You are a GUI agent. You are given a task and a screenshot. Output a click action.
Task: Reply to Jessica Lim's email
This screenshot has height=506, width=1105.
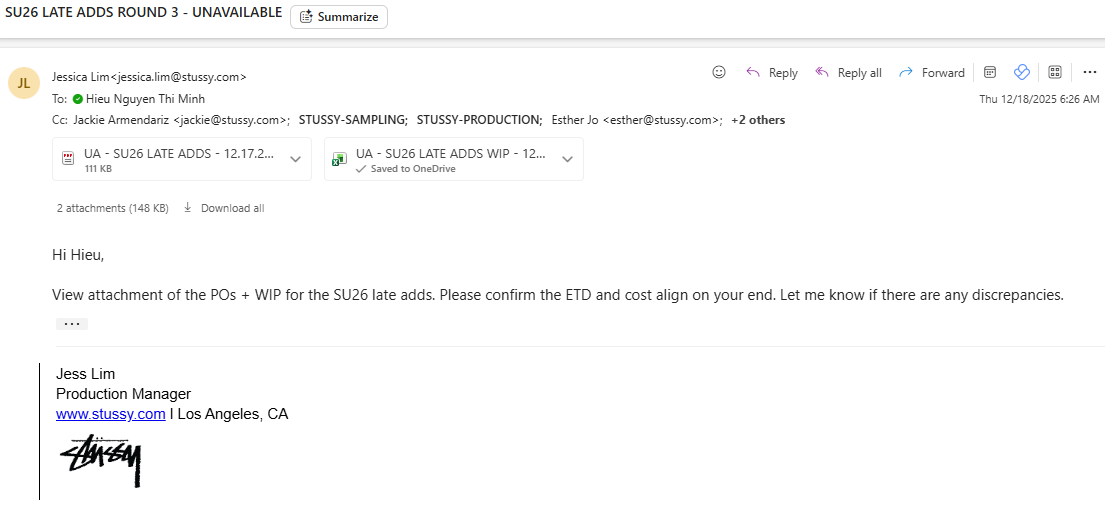pyautogui.click(x=771, y=73)
